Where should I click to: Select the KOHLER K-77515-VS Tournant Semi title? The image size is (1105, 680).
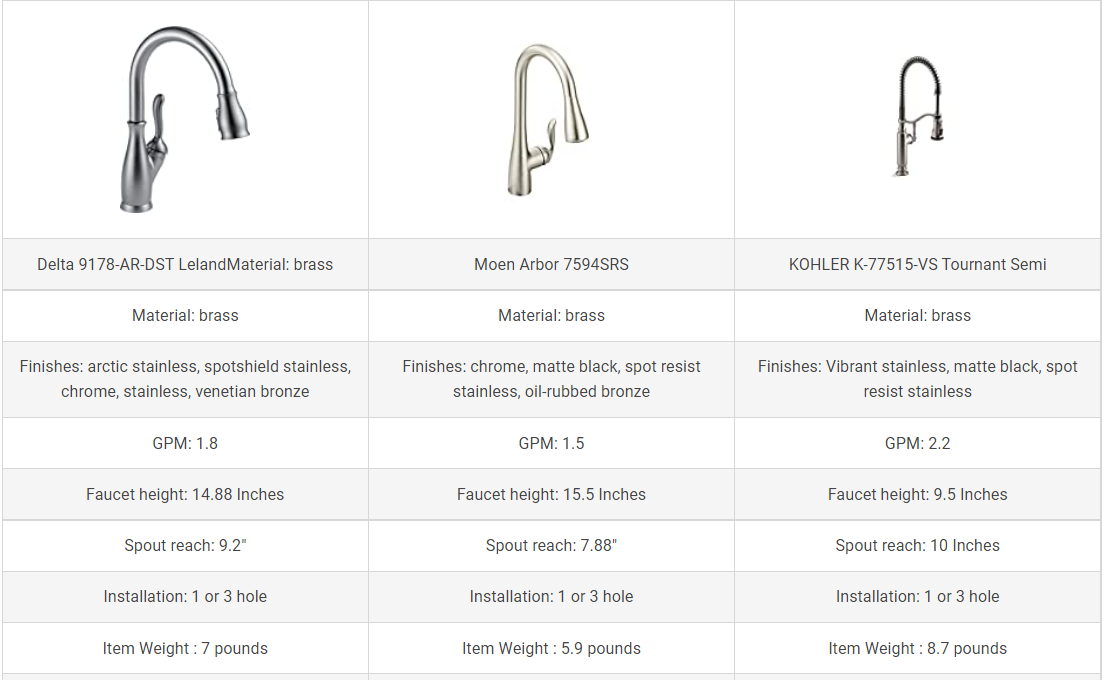917,264
